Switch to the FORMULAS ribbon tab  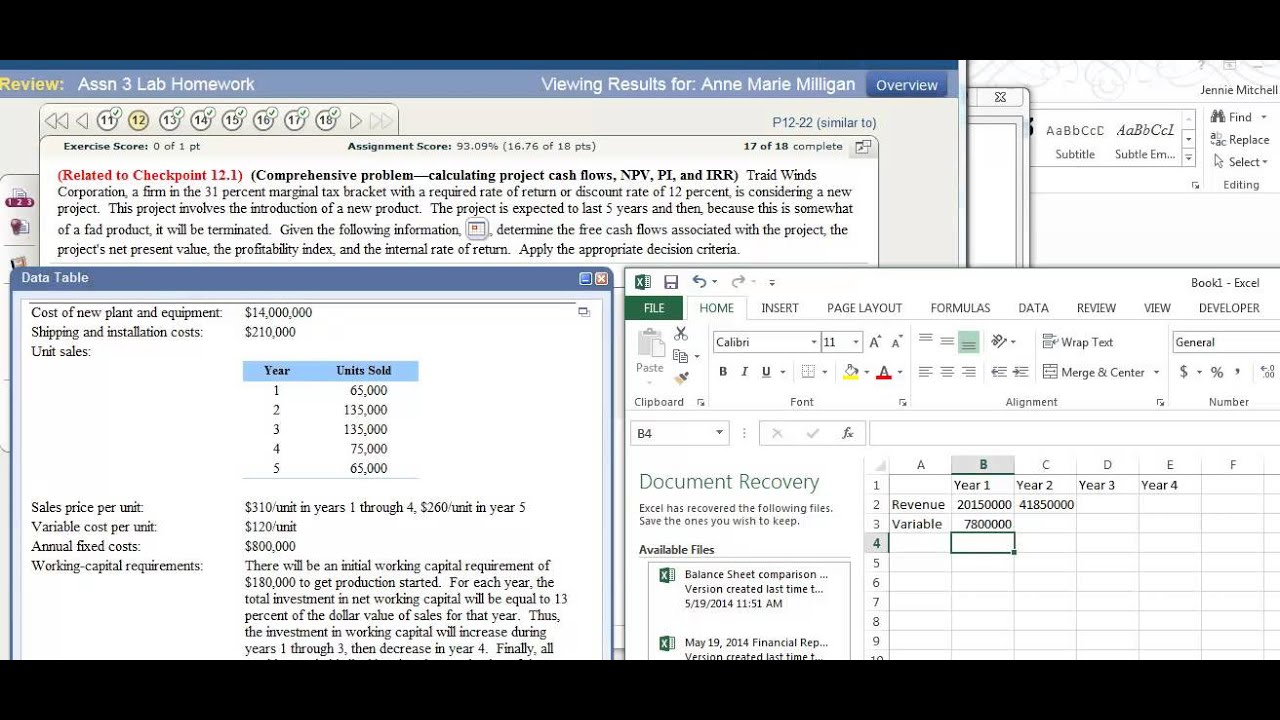coord(960,308)
